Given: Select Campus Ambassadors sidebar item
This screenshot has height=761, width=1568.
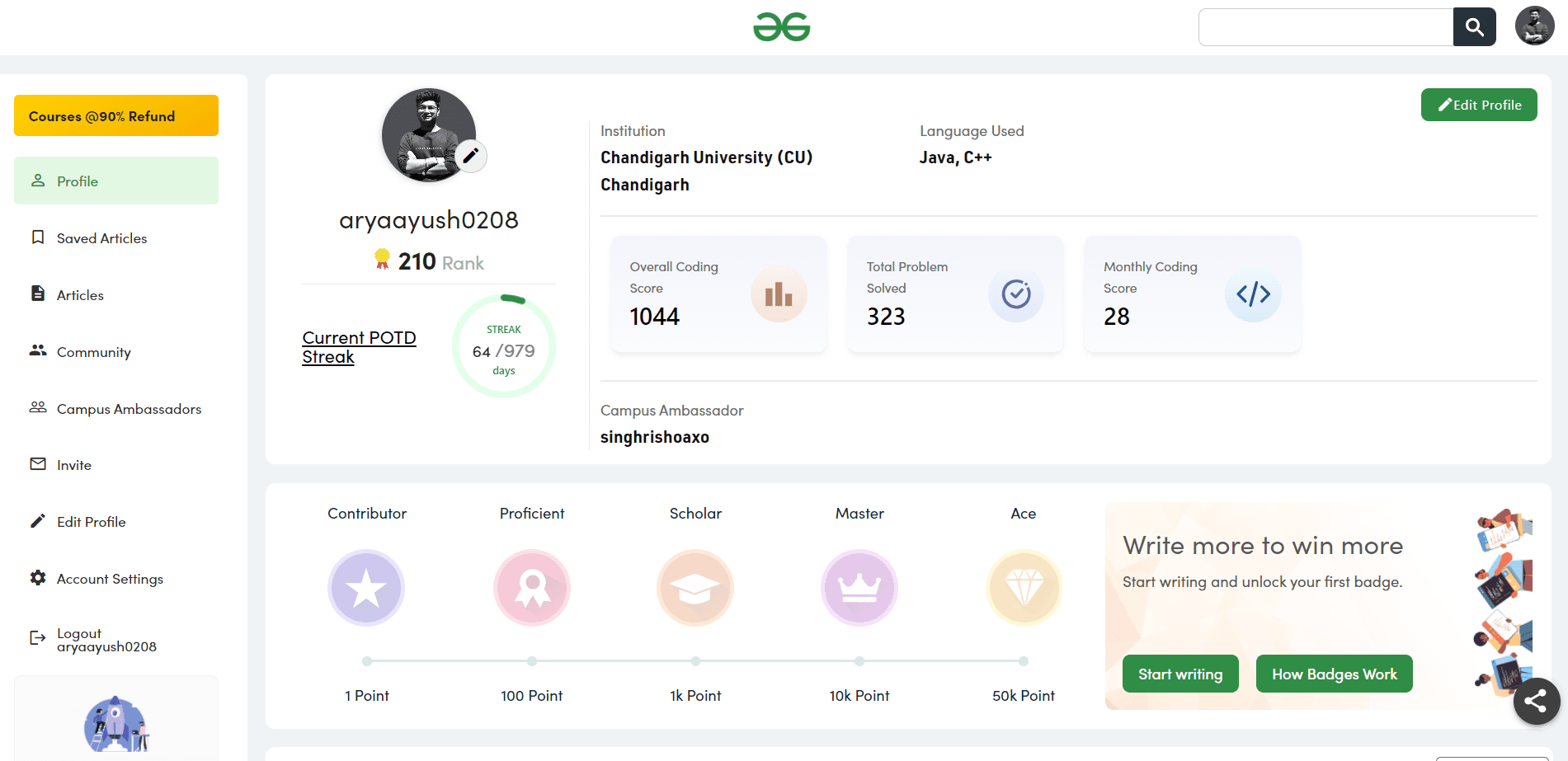Looking at the screenshot, I should click(129, 409).
